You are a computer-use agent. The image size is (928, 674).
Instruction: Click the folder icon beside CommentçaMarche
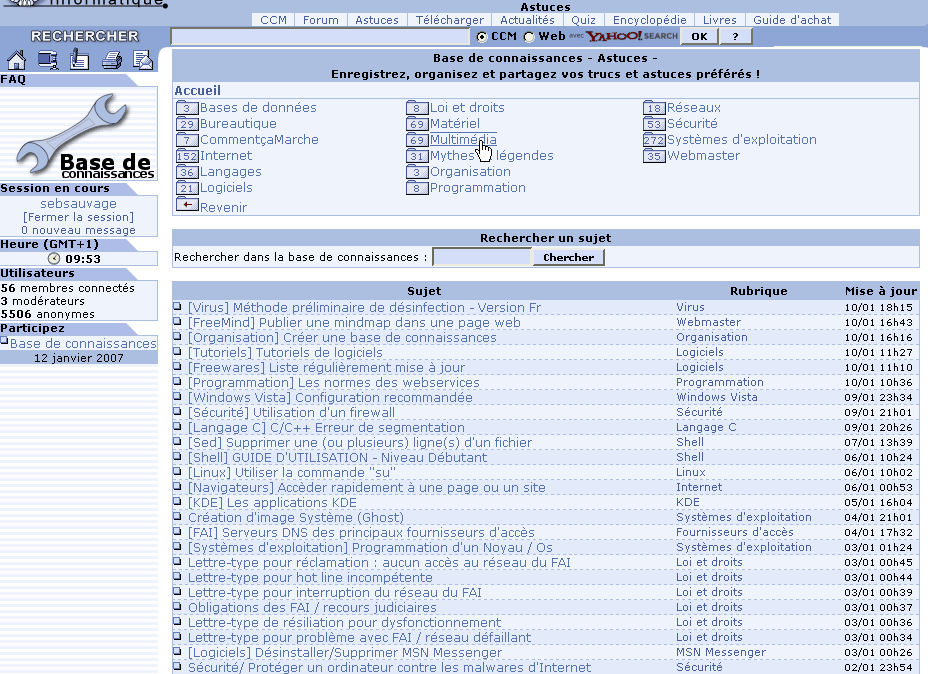pyautogui.click(x=187, y=139)
